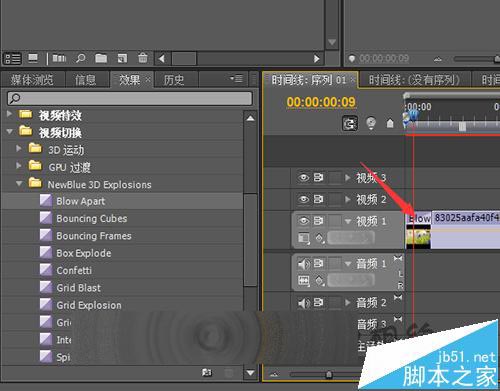The image size is (500, 391).
Task: Expand the 3D 运动 folder
Action: 19,148
